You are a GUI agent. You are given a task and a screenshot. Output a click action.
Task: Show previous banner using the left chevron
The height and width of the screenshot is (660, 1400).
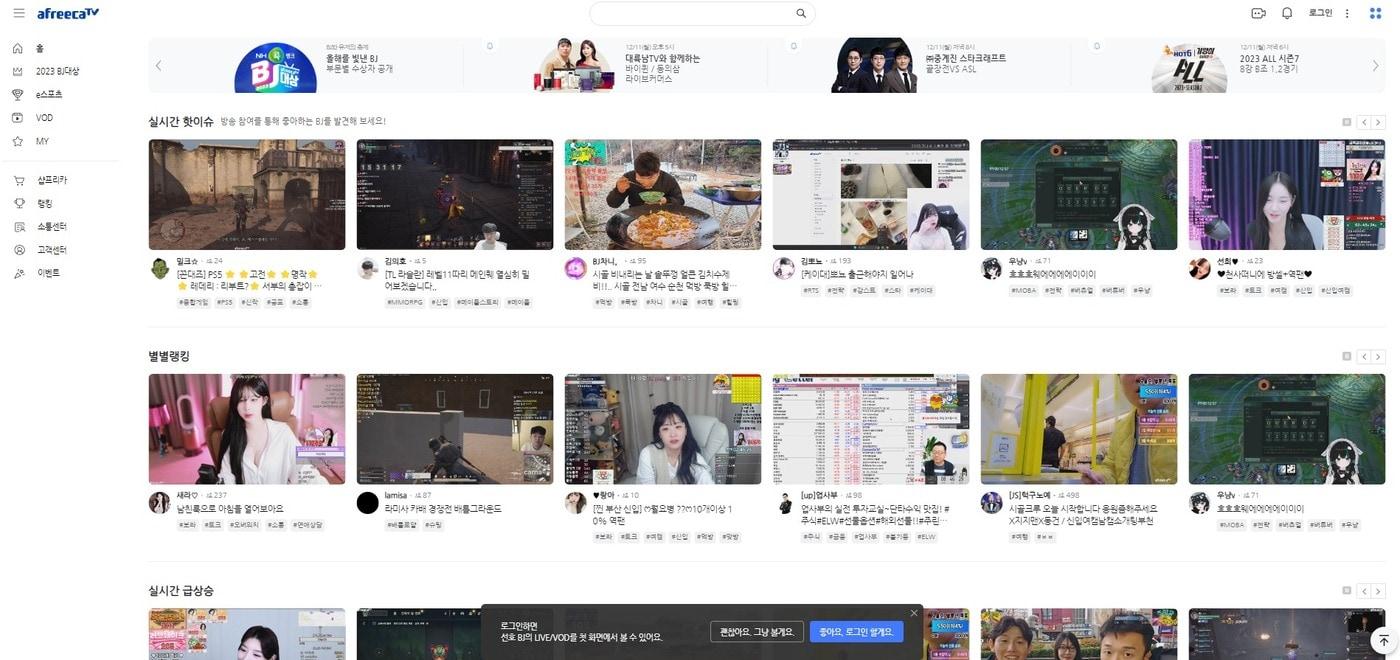pos(157,64)
